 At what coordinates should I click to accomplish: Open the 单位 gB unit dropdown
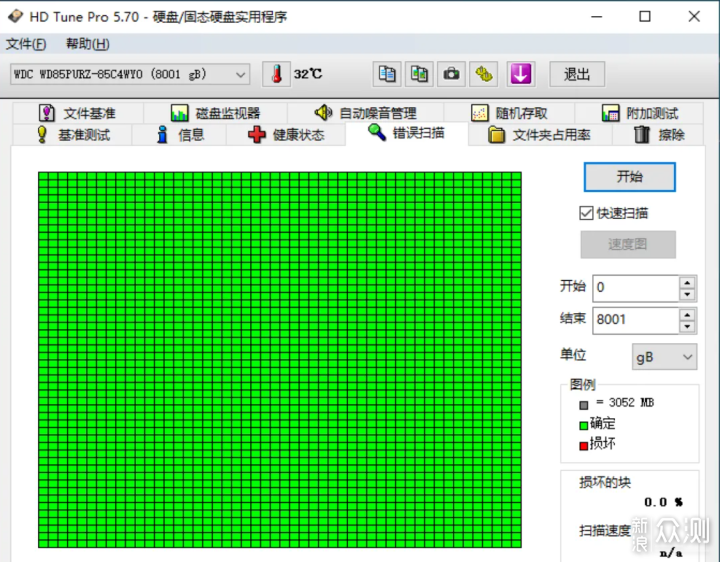664,357
